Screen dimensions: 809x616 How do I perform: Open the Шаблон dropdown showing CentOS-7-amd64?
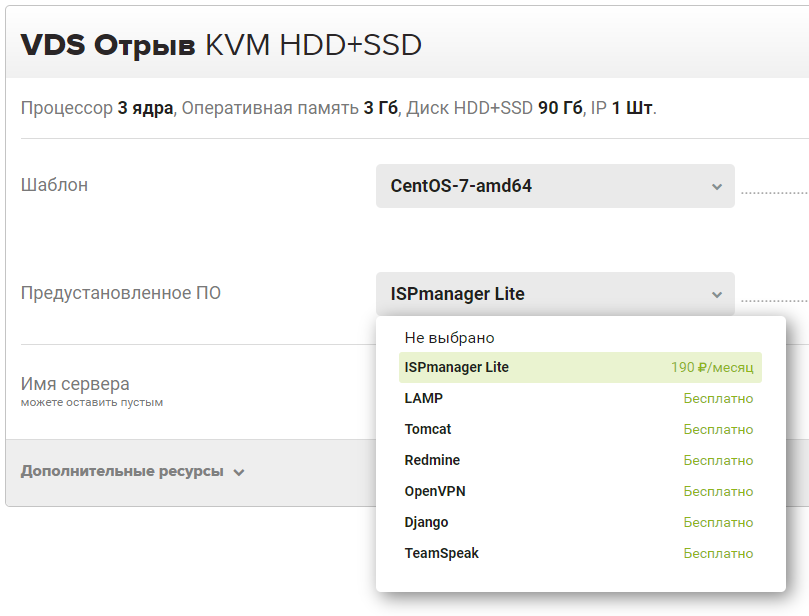pyautogui.click(x=555, y=186)
